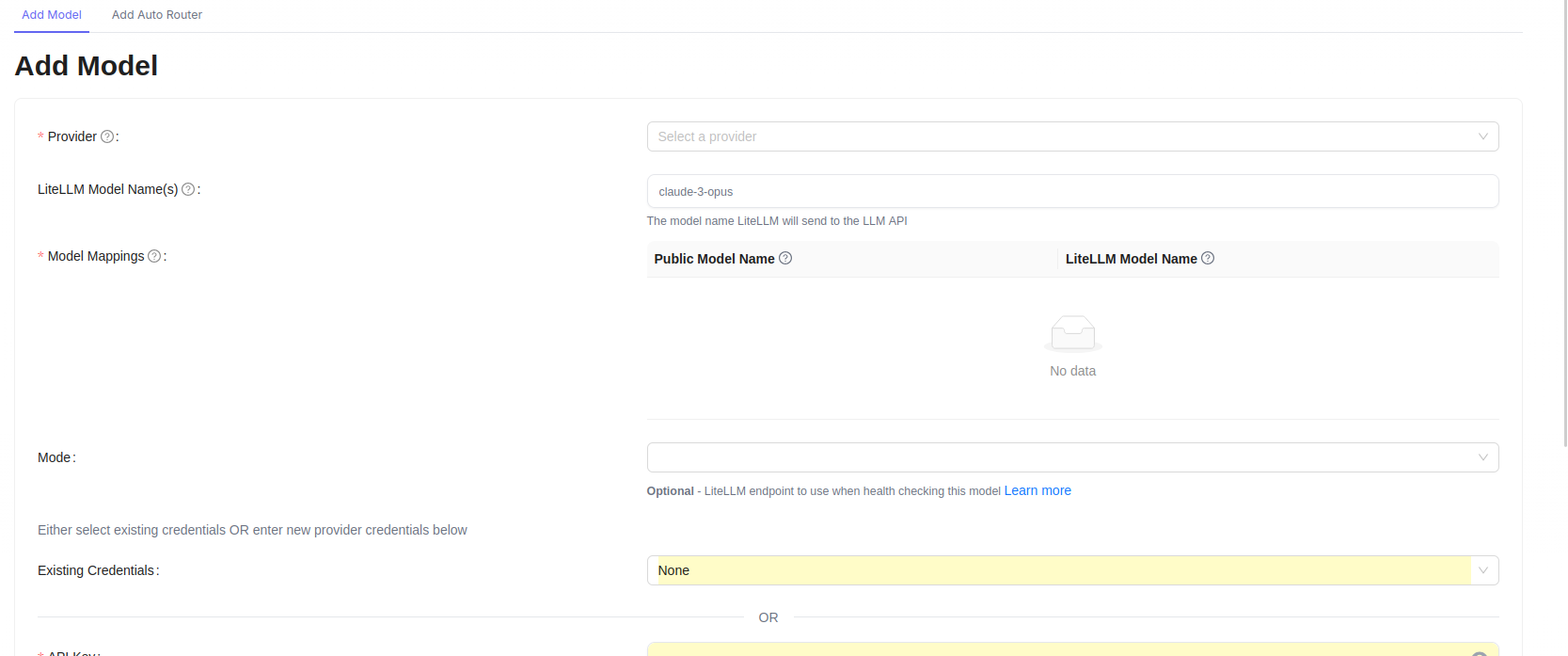Click the help icon next to Provider
This screenshot has height=656, width=1568.
click(x=107, y=136)
